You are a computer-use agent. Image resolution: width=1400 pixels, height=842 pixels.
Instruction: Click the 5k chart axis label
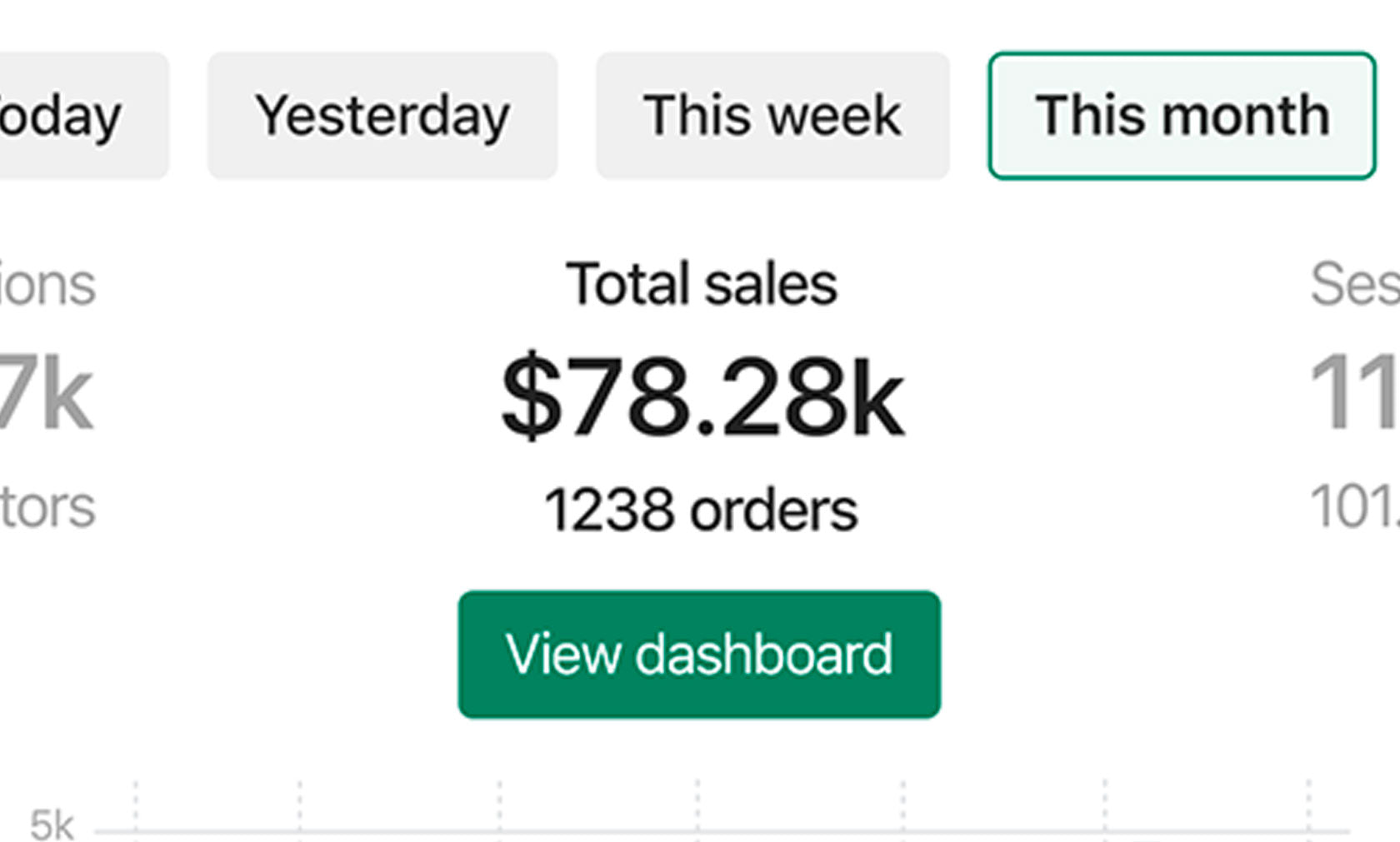52,825
